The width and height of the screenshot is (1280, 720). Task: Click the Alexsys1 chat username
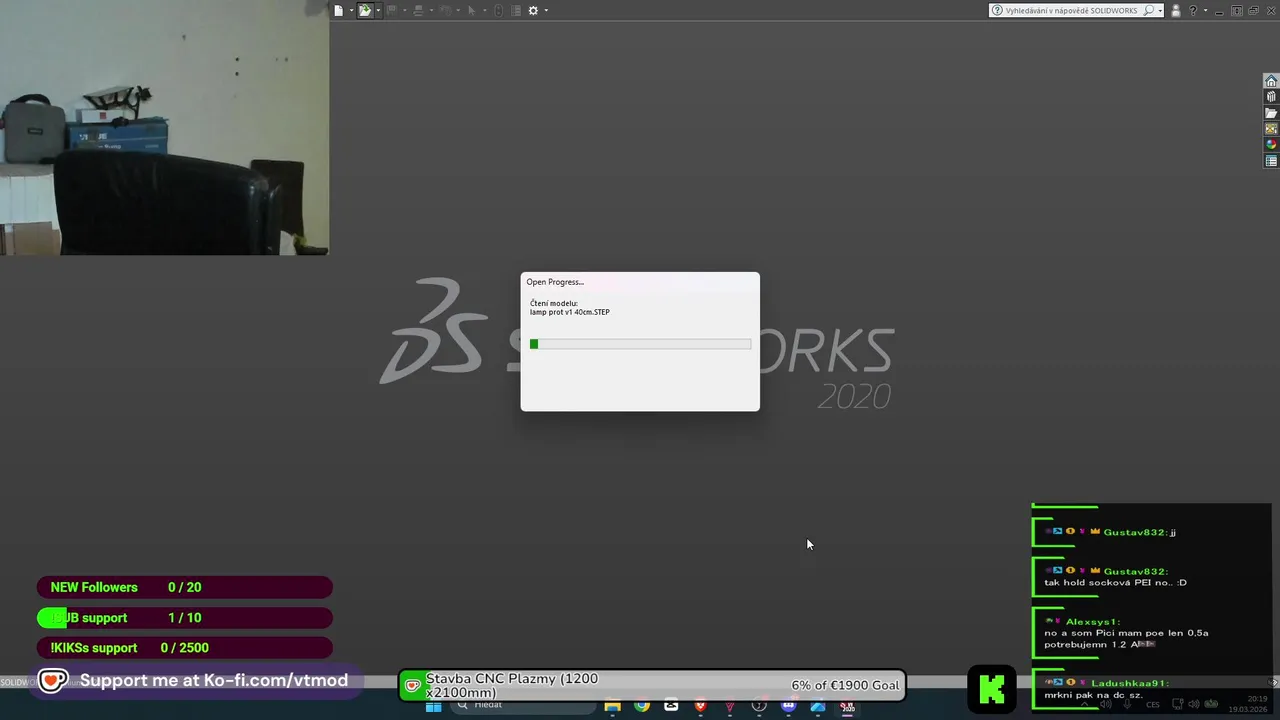tap(1093, 622)
